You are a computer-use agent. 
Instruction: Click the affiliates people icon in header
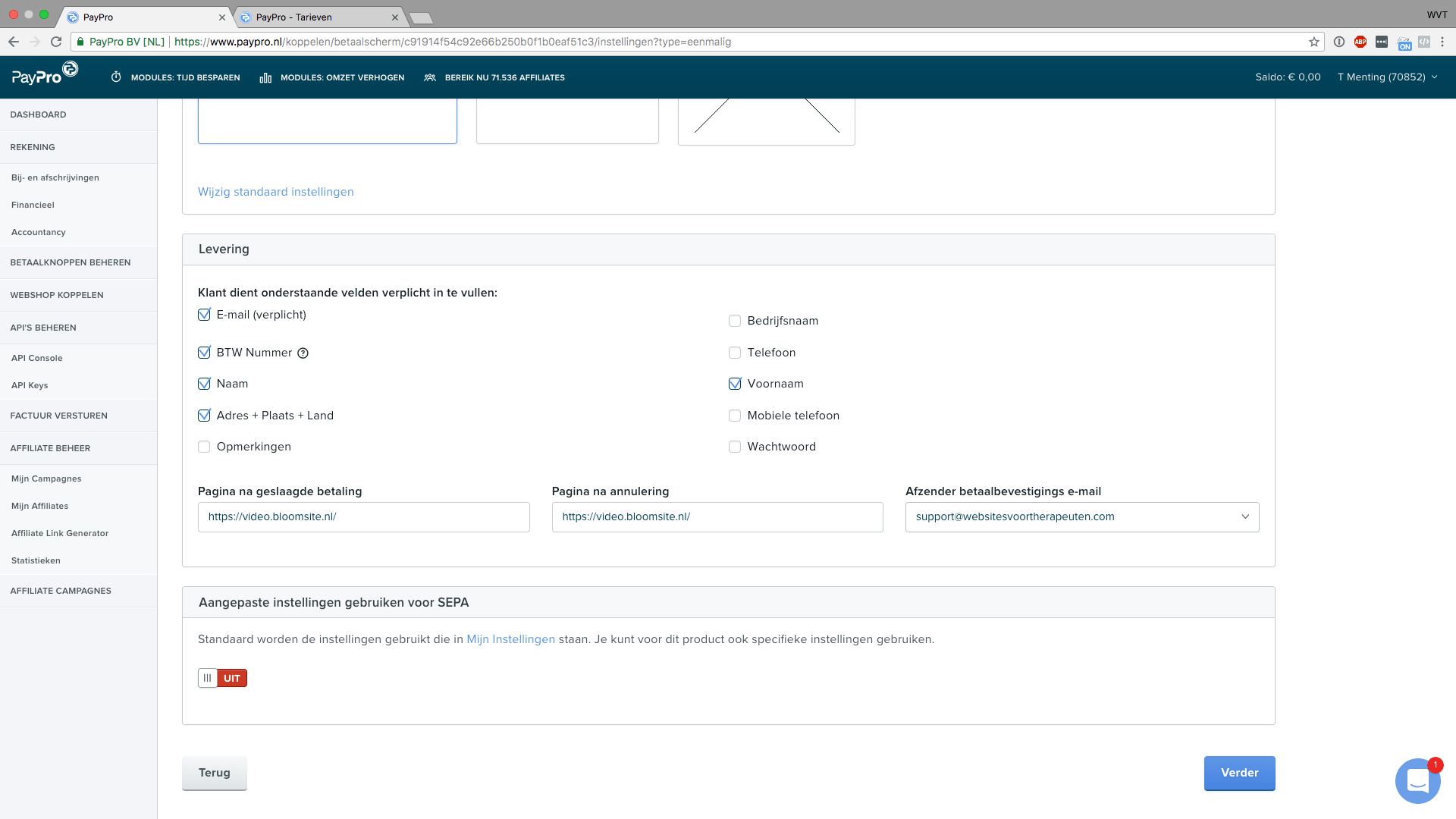tap(430, 77)
